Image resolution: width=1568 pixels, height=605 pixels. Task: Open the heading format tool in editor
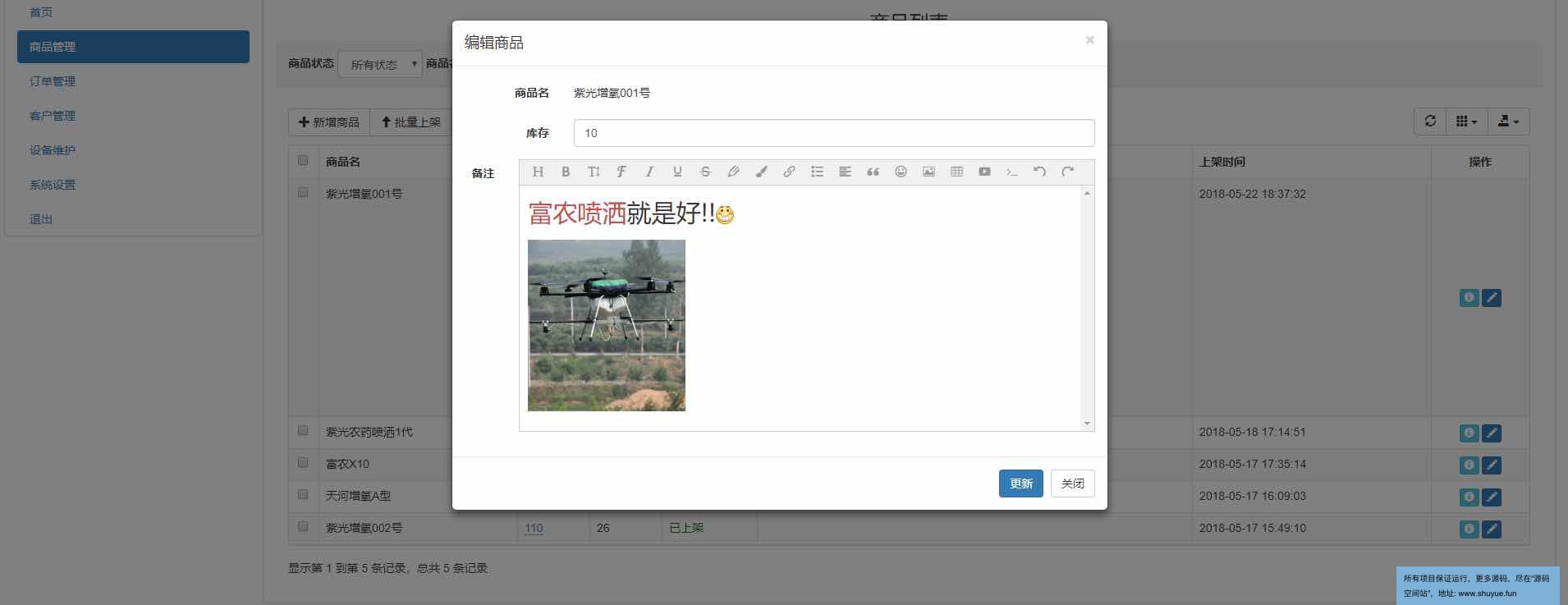(x=538, y=172)
